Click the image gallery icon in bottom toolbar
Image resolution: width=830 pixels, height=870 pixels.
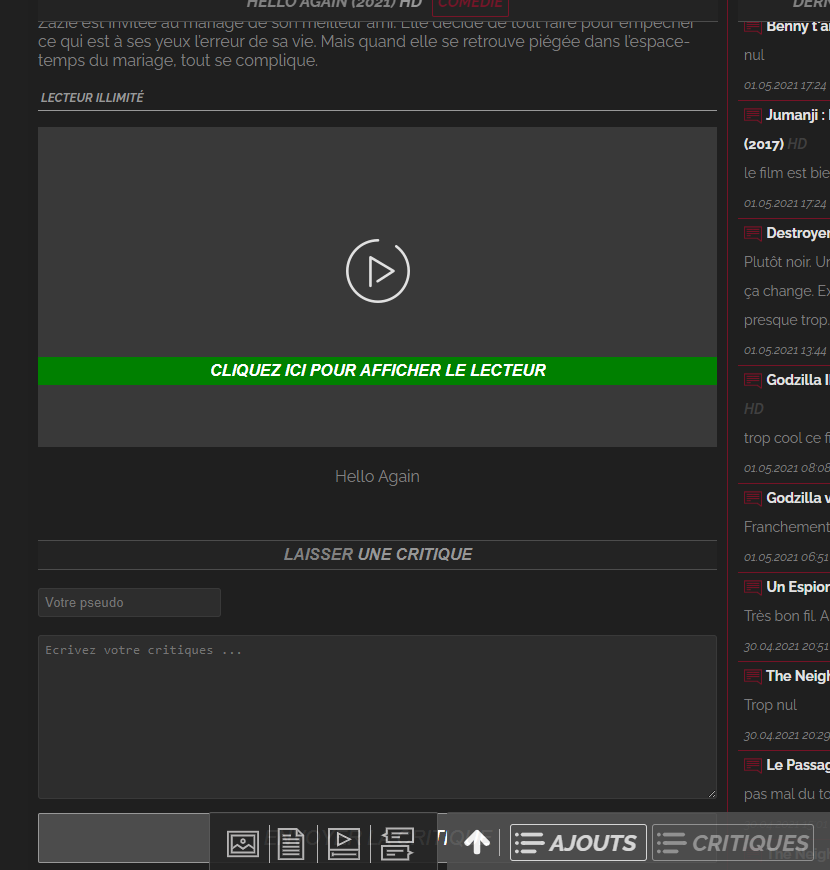coord(242,844)
